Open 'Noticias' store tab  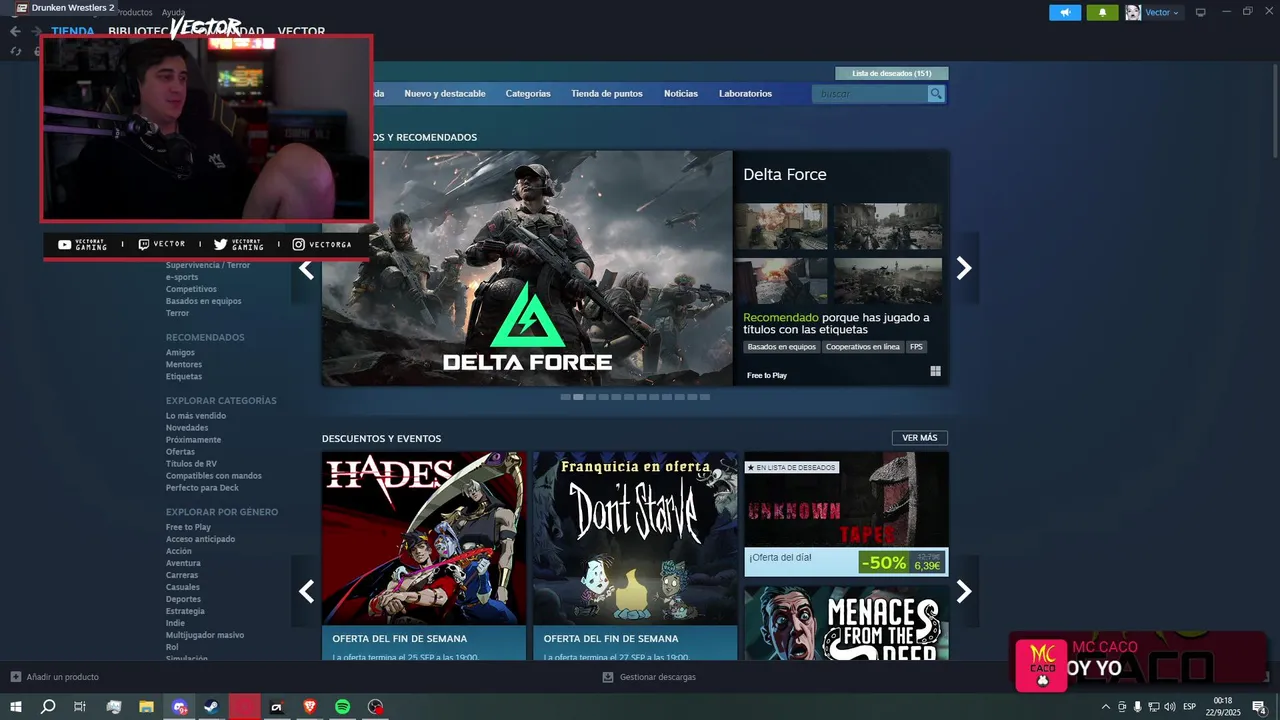point(681,93)
